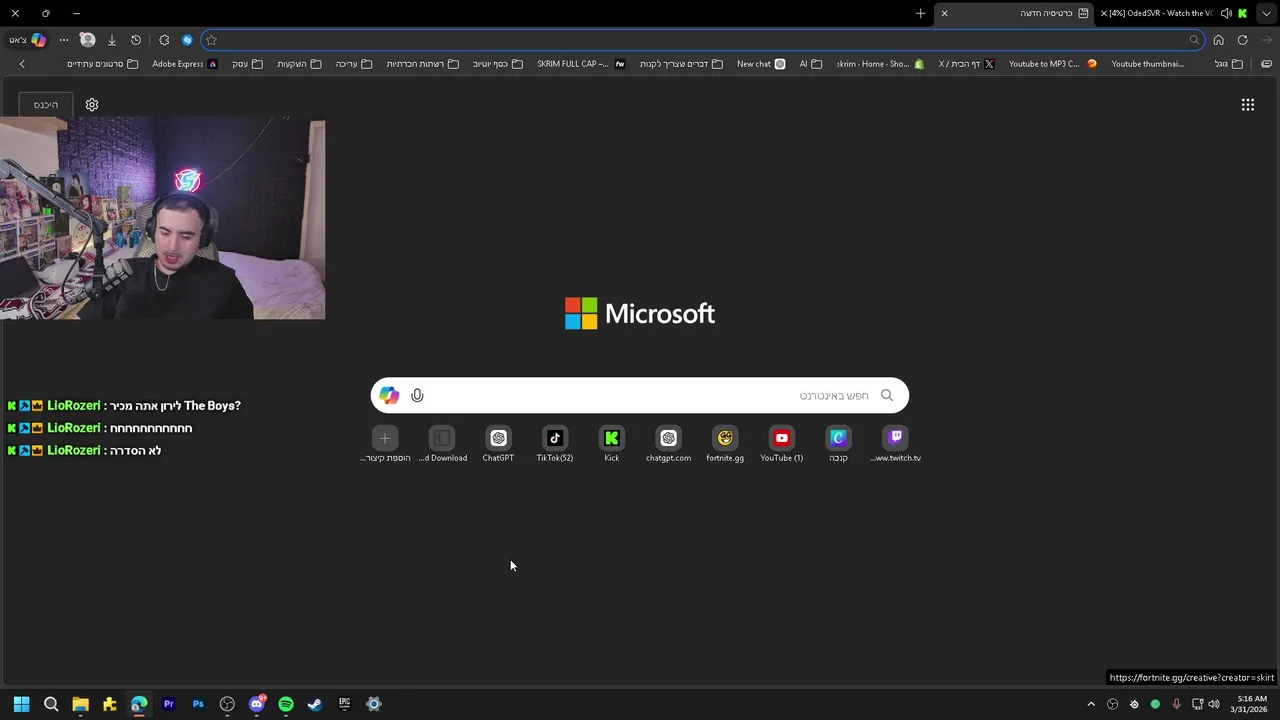Open the twitch.tv quick link

(895, 444)
